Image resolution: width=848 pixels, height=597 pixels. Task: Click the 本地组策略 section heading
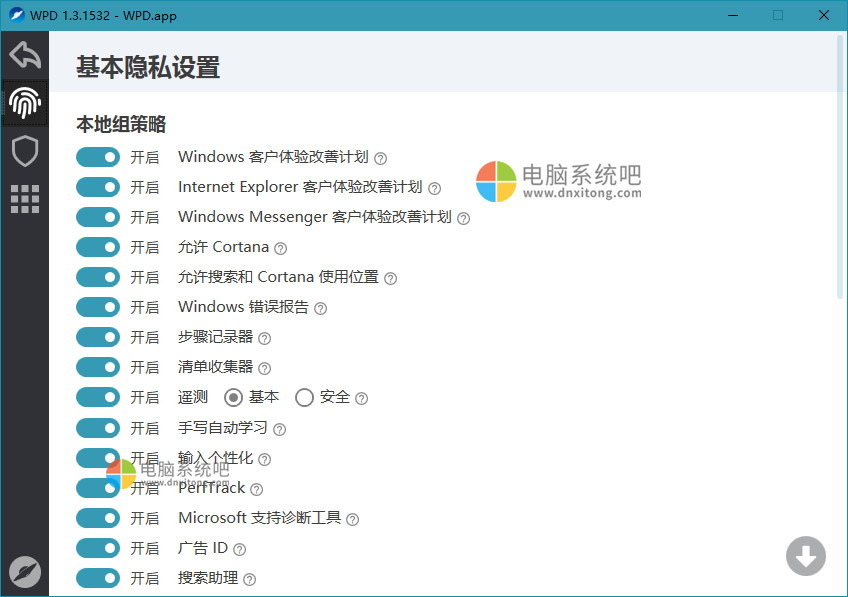coord(121,124)
